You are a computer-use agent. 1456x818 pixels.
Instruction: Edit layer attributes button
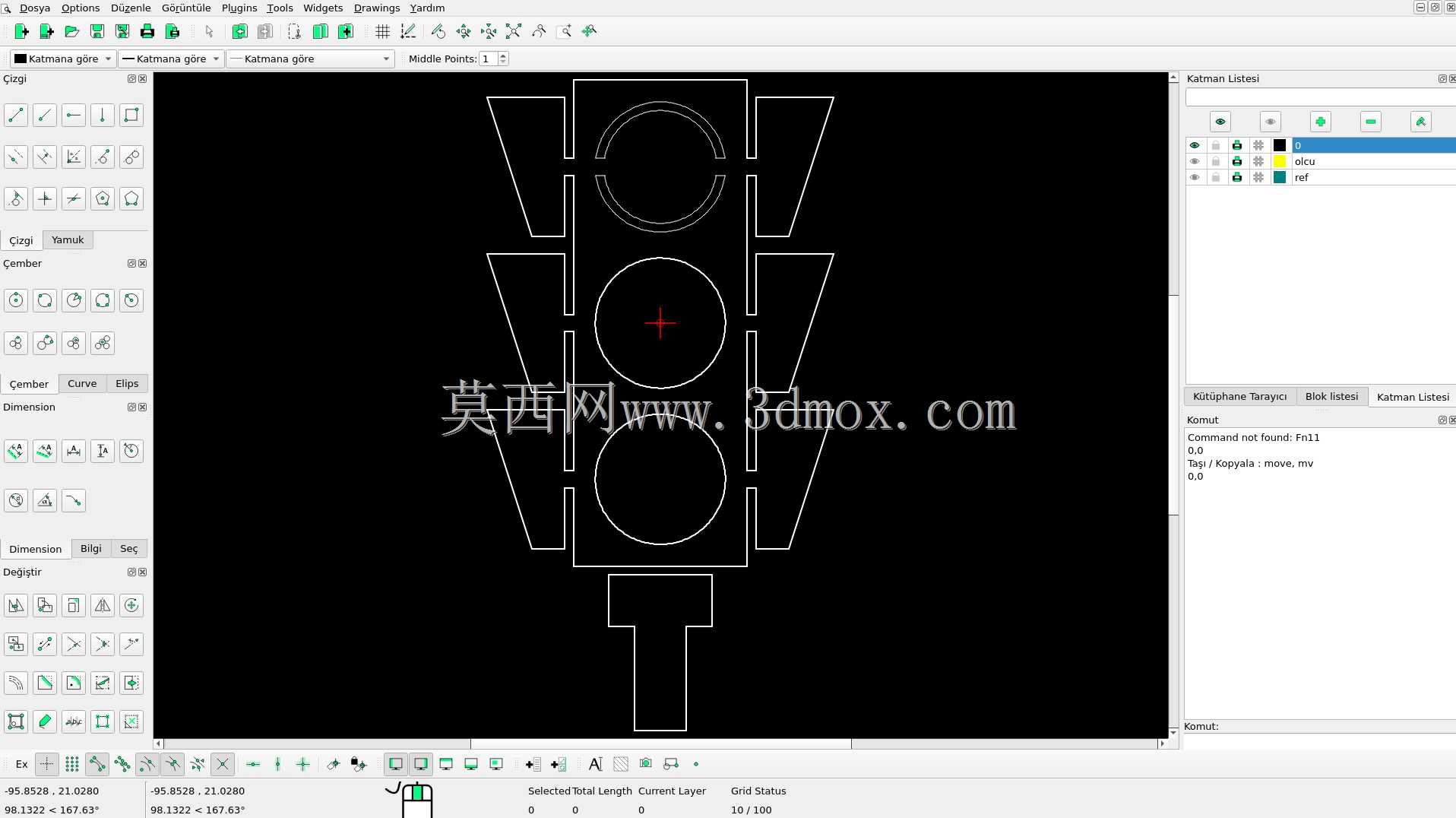1421,122
